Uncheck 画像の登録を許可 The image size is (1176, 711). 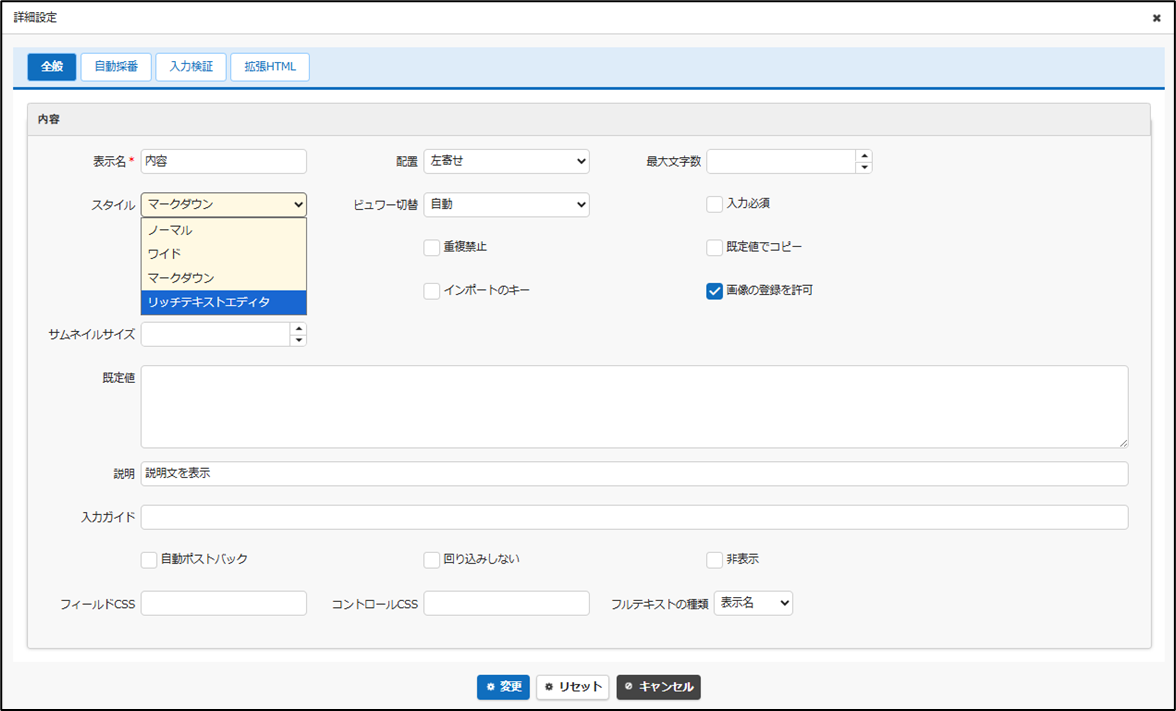click(x=715, y=291)
